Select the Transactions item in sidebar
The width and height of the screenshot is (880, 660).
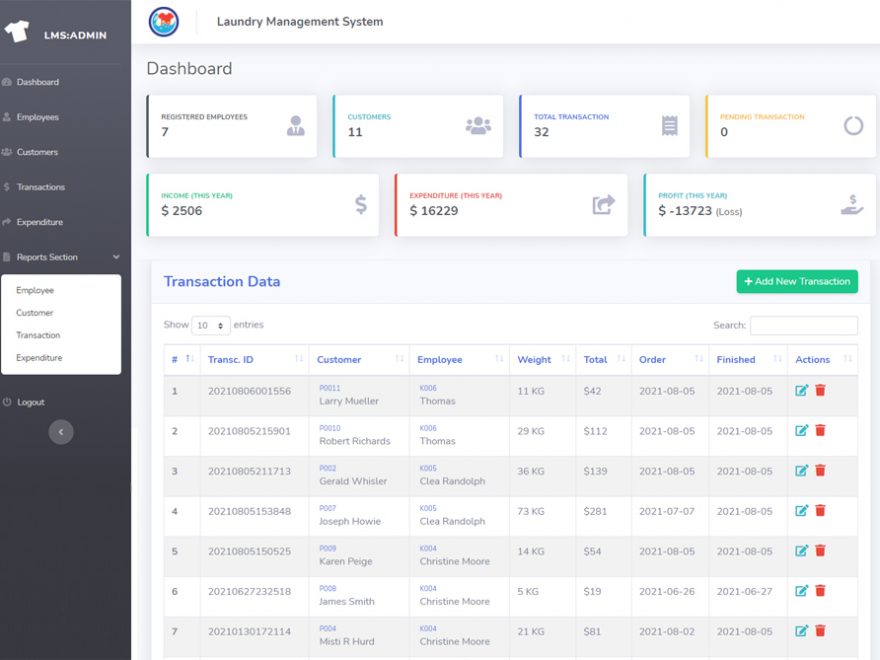point(40,186)
